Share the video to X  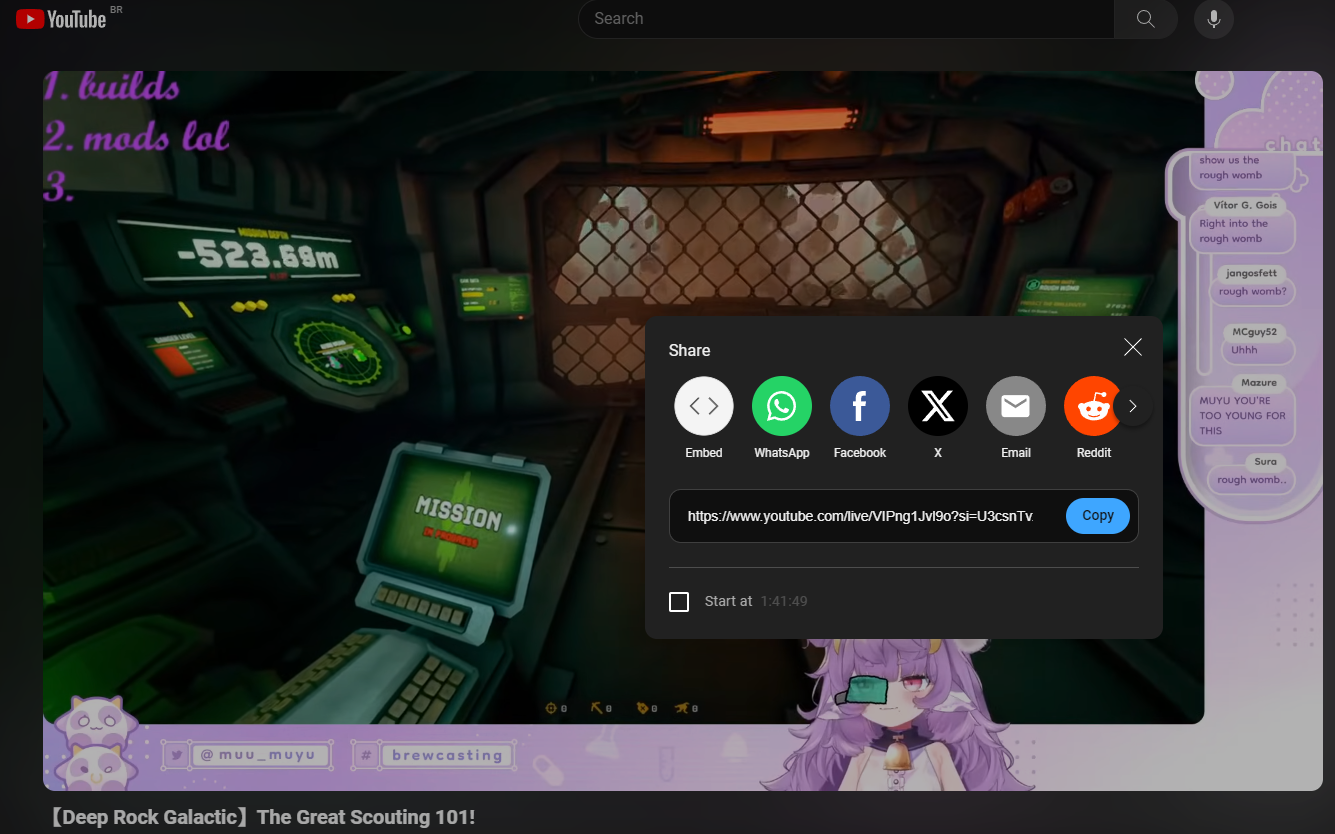(937, 406)
